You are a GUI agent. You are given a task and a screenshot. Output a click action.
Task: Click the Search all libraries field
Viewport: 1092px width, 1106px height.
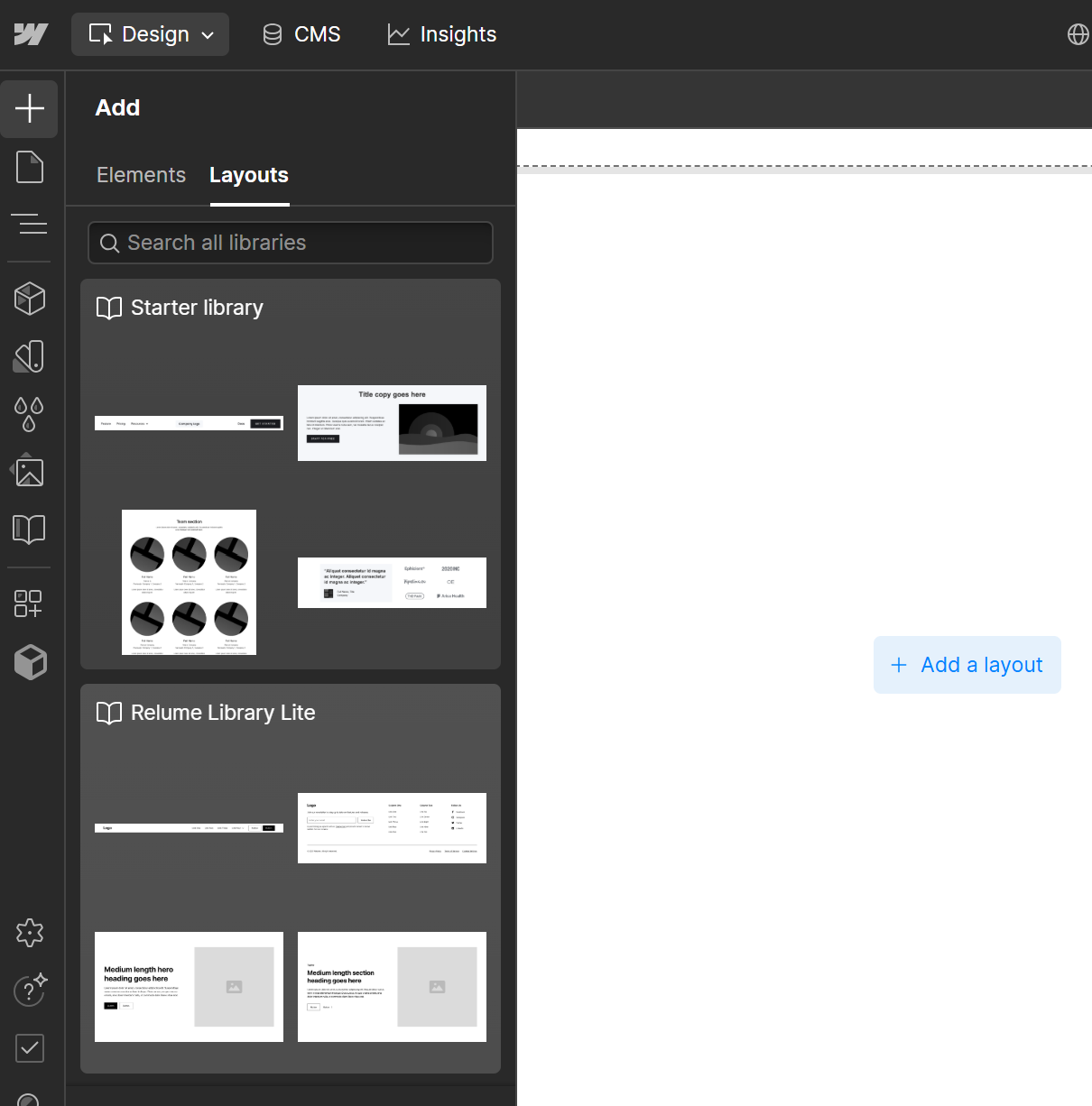(291, 243)
